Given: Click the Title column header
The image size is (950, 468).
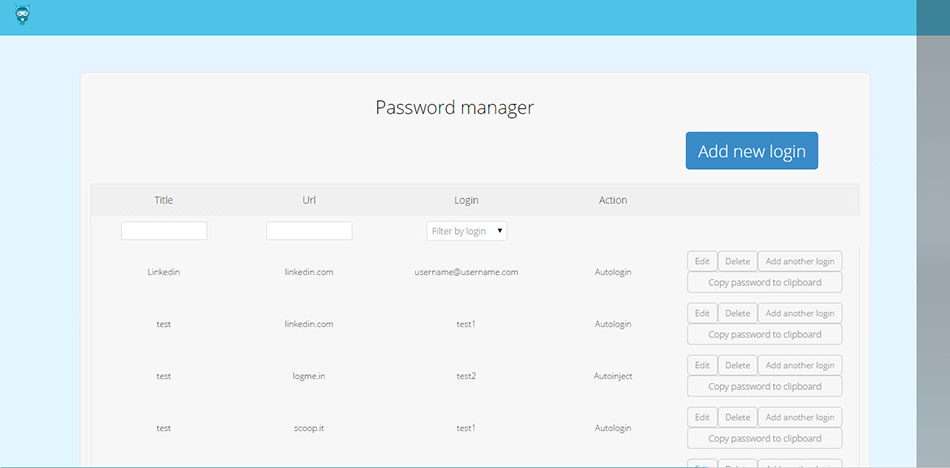Looking at the screenshot, I should 164,200.
